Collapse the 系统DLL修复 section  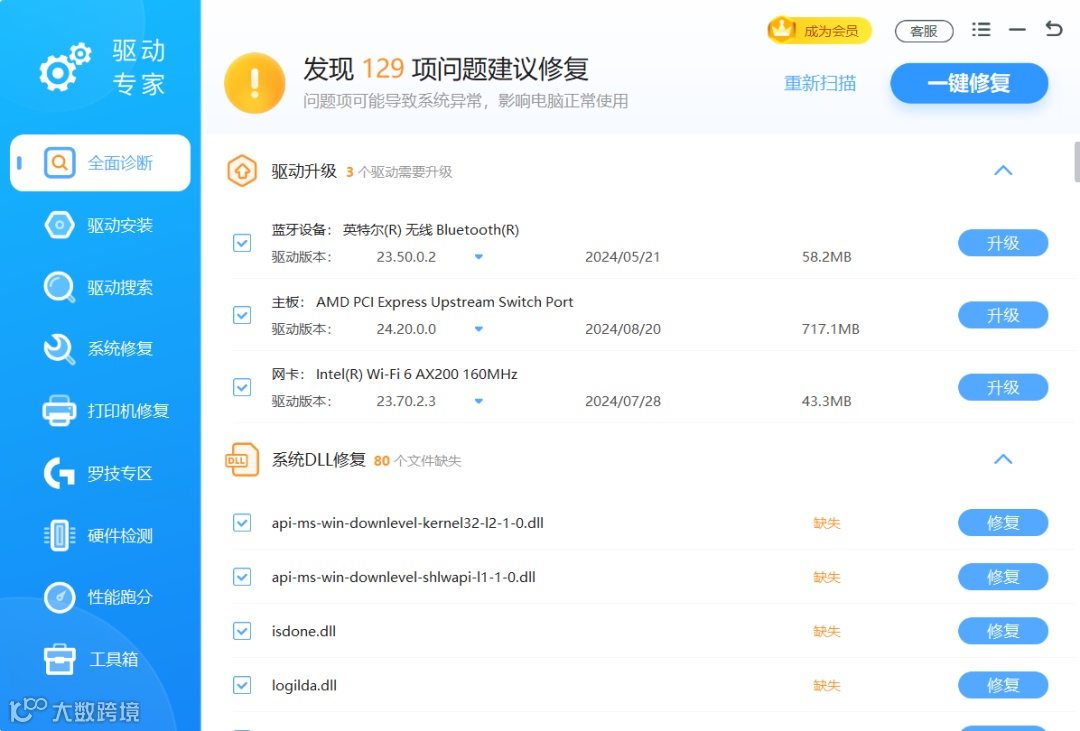pos(1003,459)
